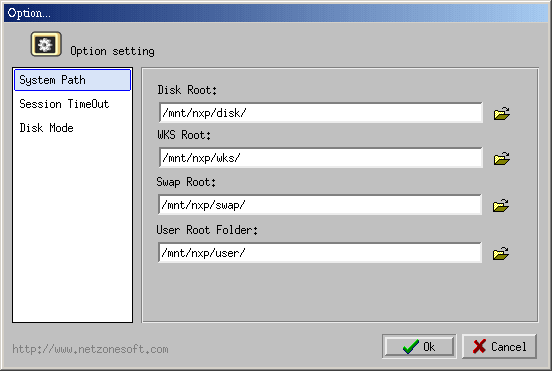Click the "WKS Root:" label

[x=184, y=135]
